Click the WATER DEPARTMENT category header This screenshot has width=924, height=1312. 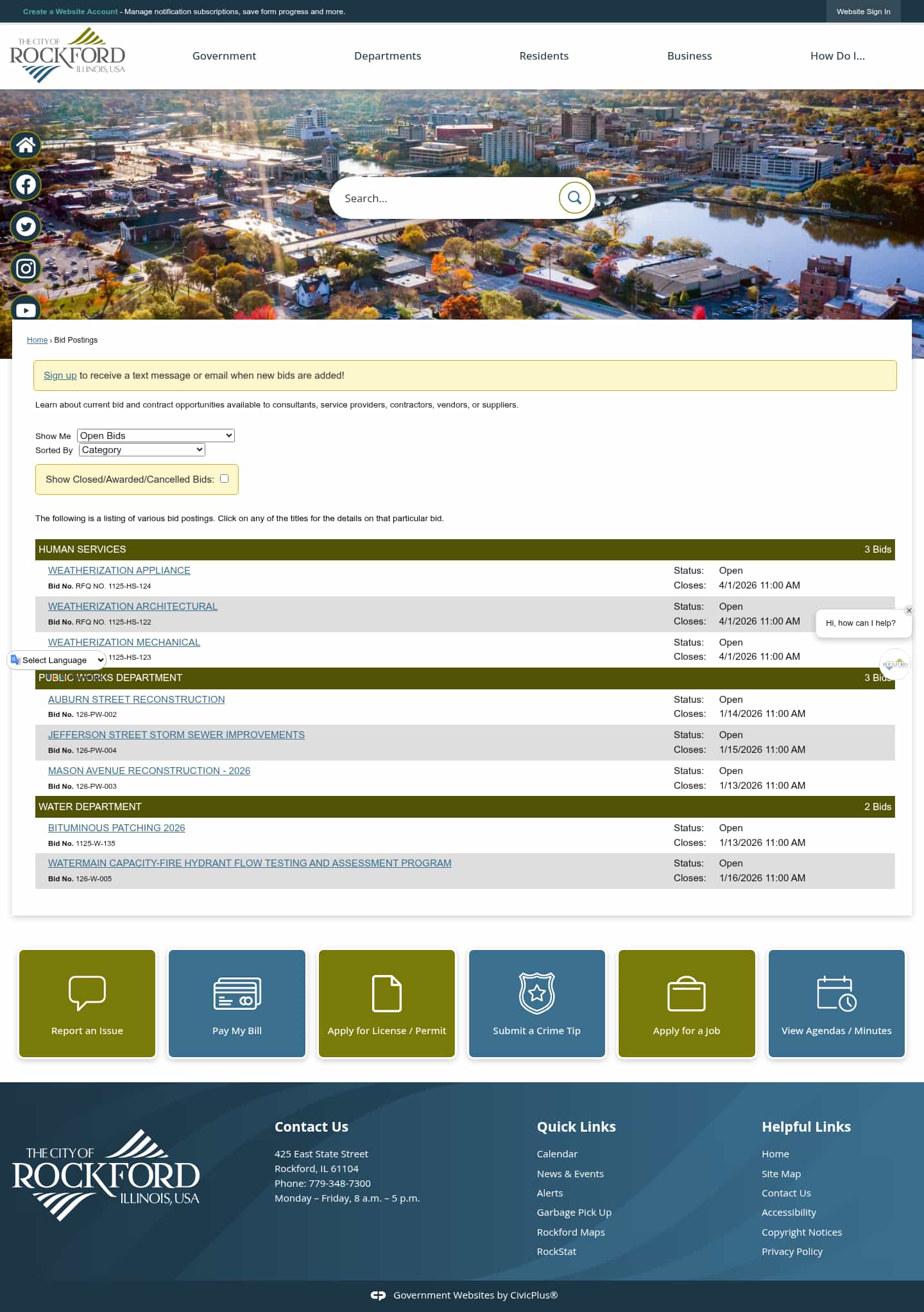pyautogui.click(x=465, y=807)
